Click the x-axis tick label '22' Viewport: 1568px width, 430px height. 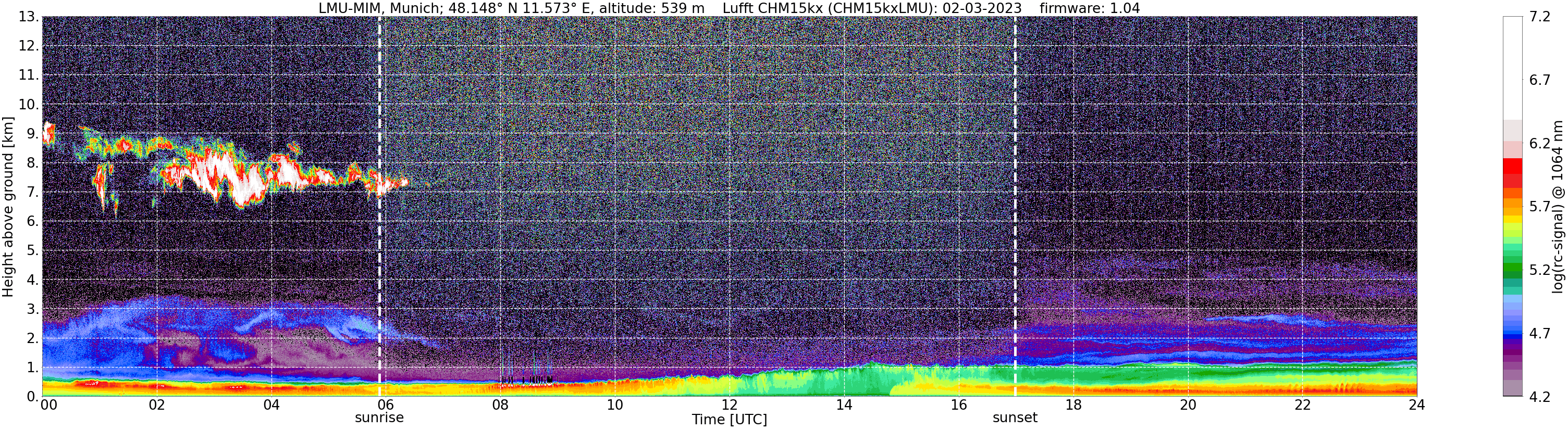(1302, 405)
